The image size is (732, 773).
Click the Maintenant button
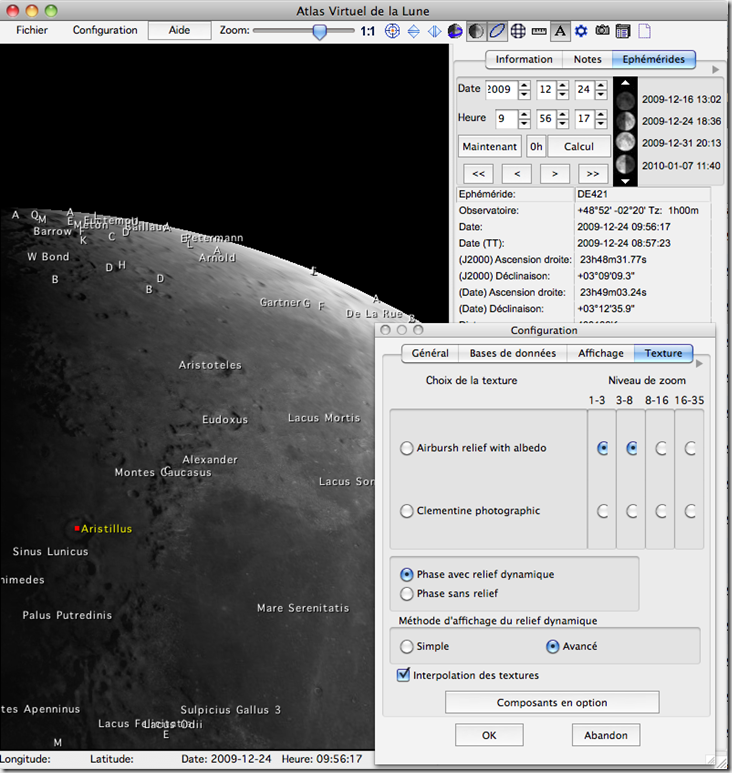[x=489, y=146]
